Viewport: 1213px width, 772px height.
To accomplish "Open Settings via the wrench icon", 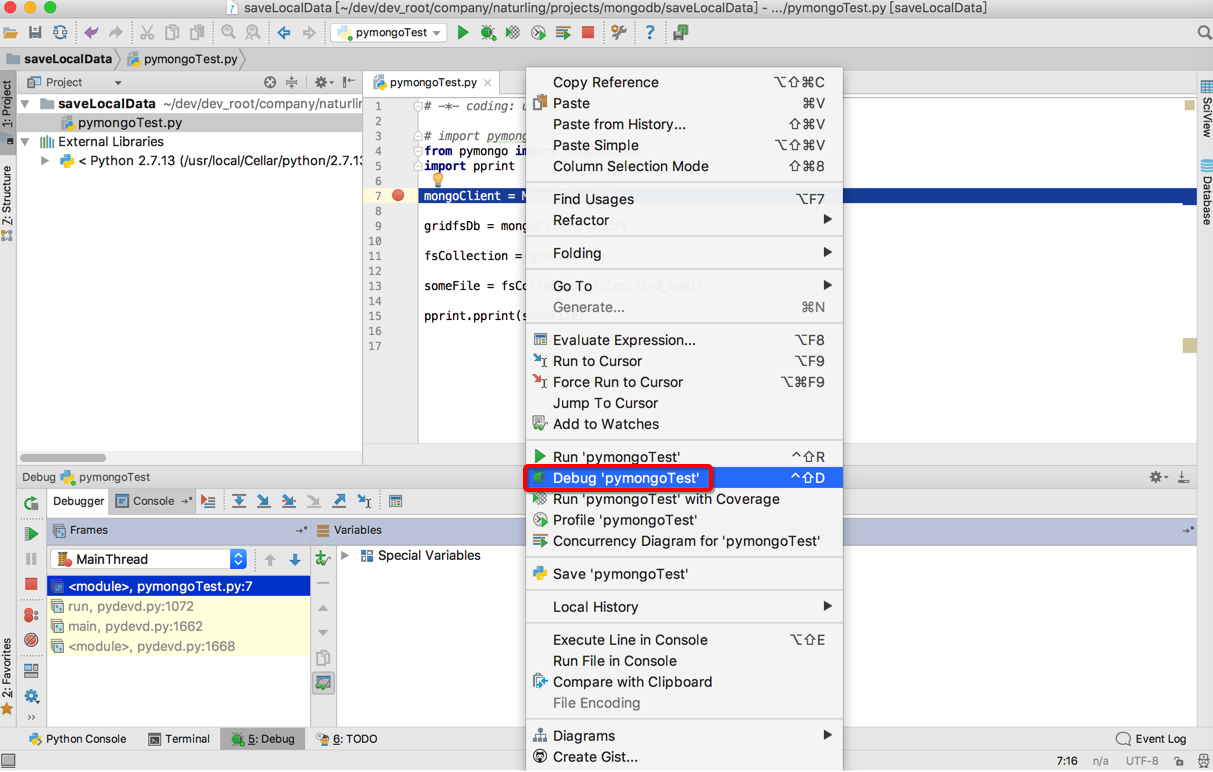I will pos(619,33).
